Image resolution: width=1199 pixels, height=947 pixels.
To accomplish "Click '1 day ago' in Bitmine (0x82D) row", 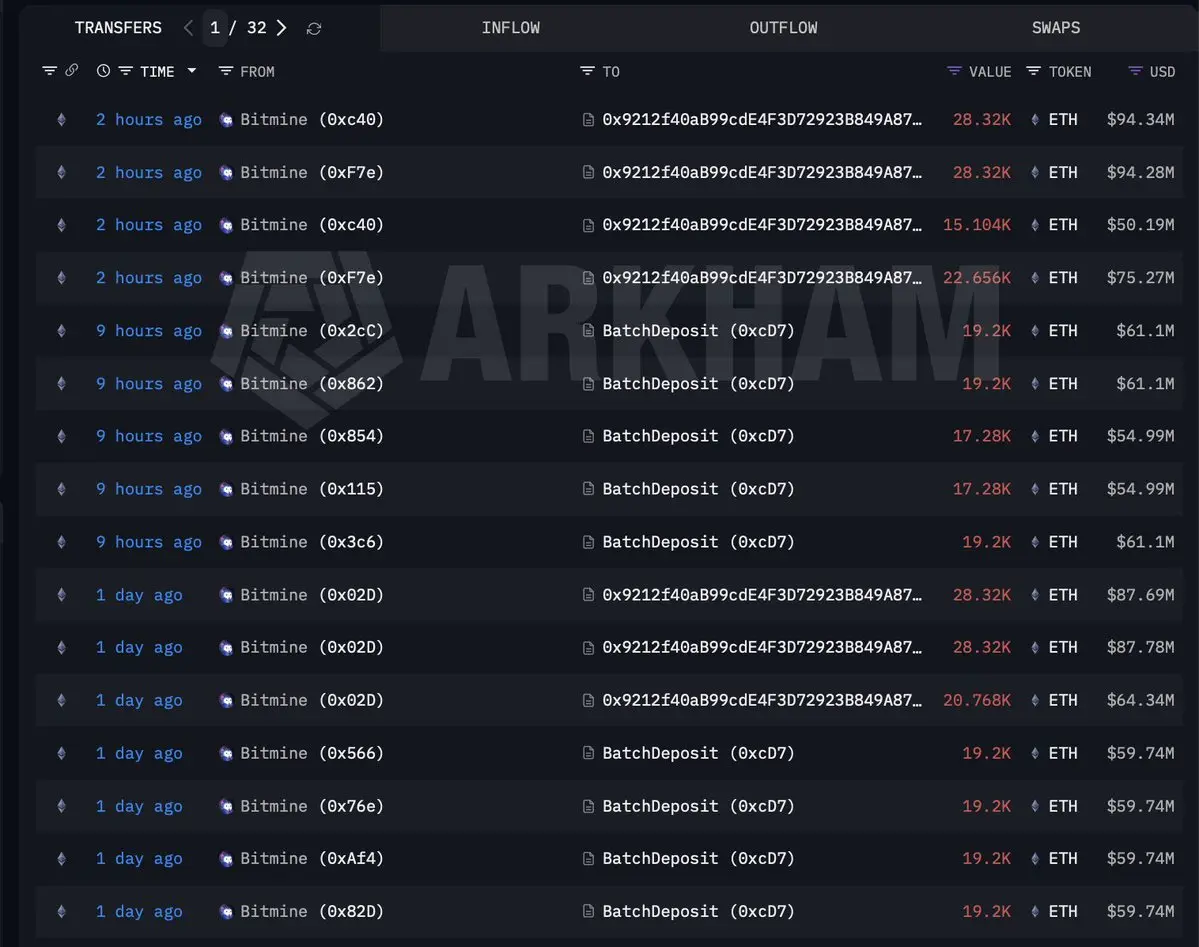I will pos(138,911).
